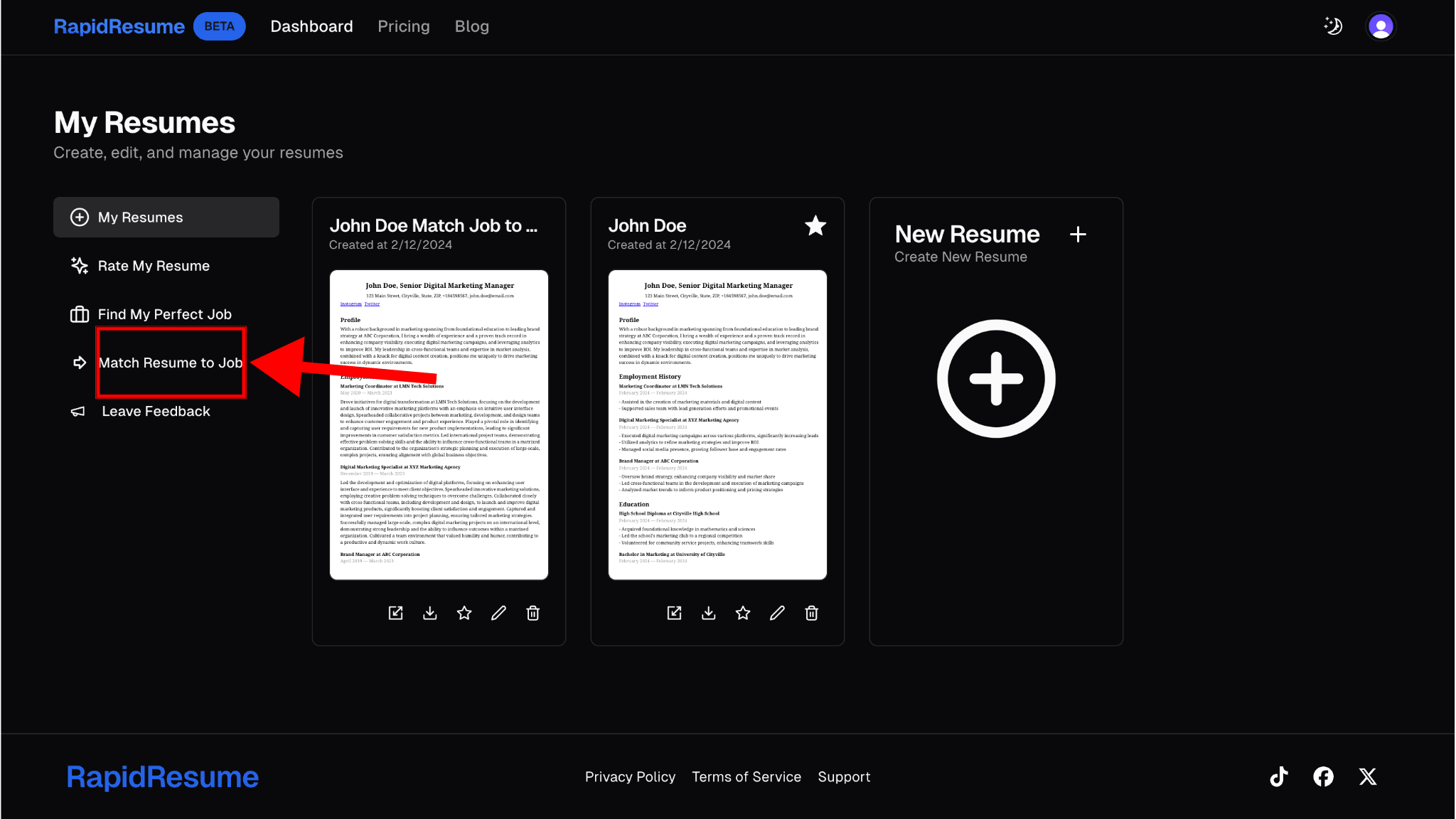Star the John Doe Match Job resume
Image resolution: width=1456 pixels, height=819 pixels.
[x=464, y=613]
